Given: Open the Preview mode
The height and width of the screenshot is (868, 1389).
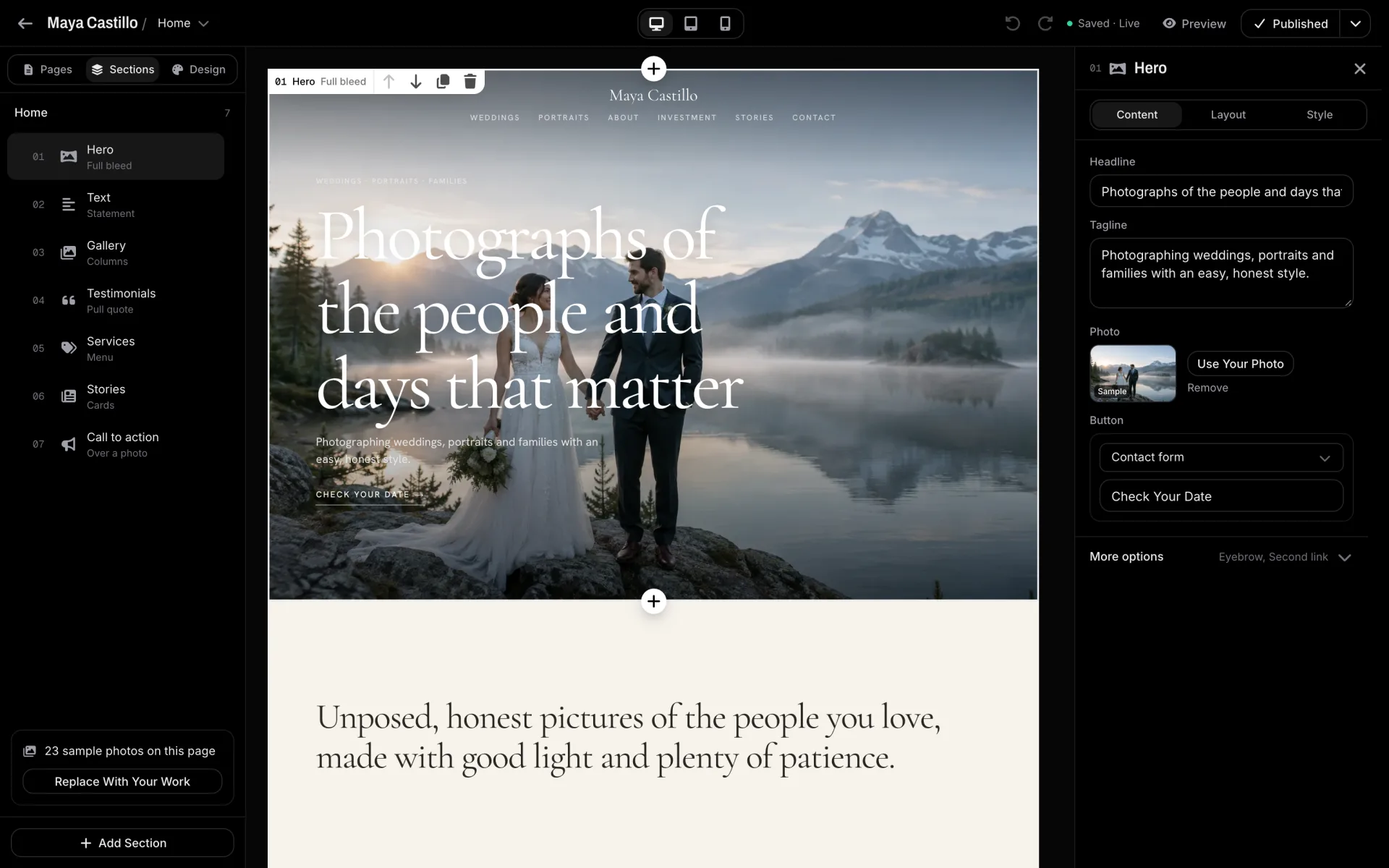Looking at the screenshot, I should (x=1194, y=23).
